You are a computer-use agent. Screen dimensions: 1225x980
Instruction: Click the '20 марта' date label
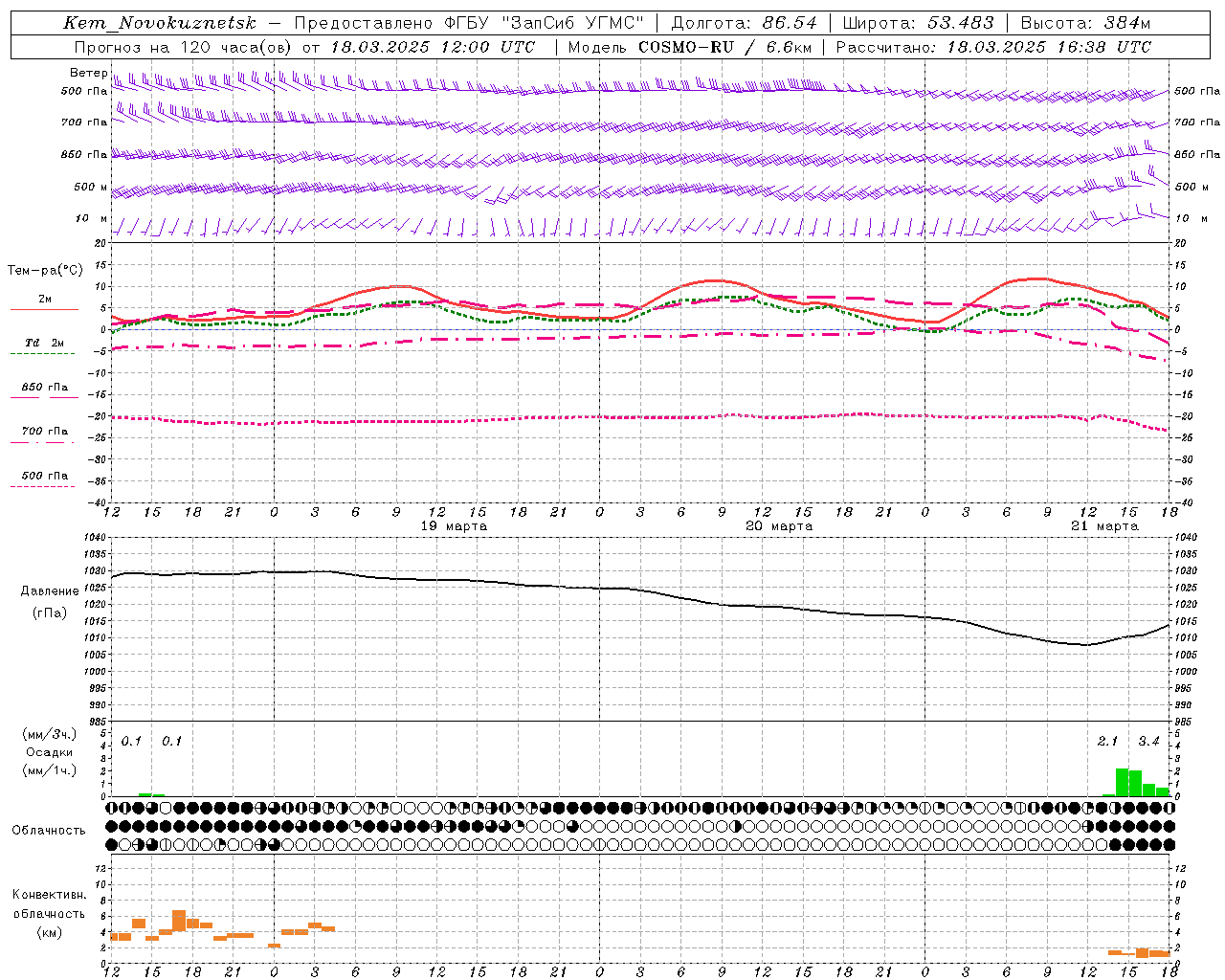tap(779, 526)
